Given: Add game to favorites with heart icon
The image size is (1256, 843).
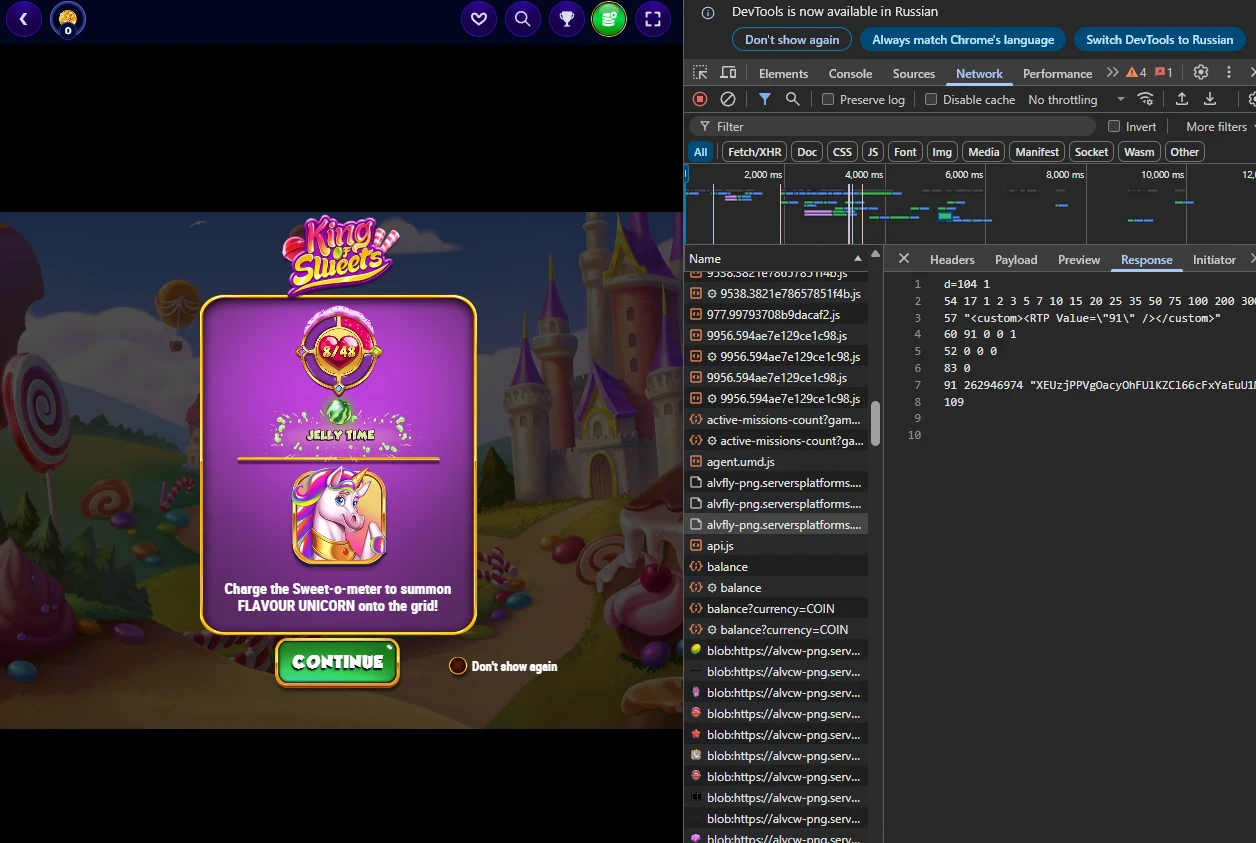Looking at the screenshot, I should click(x=479, y=18).
